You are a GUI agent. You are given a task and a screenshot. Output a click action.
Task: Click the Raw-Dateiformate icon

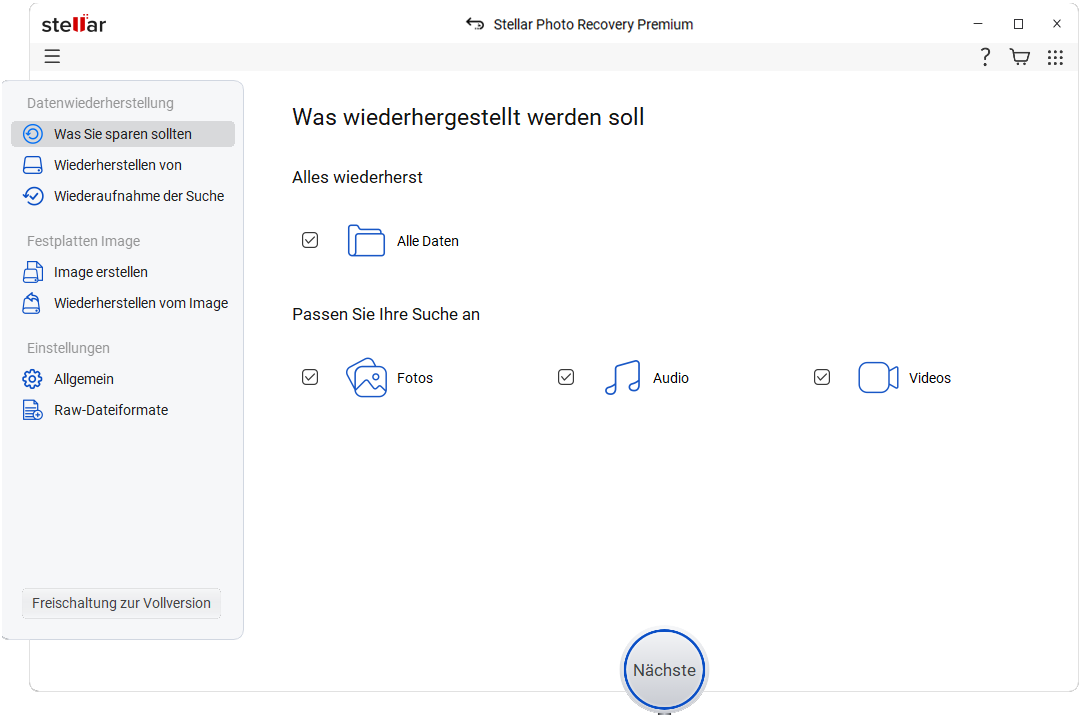(31, 410)
